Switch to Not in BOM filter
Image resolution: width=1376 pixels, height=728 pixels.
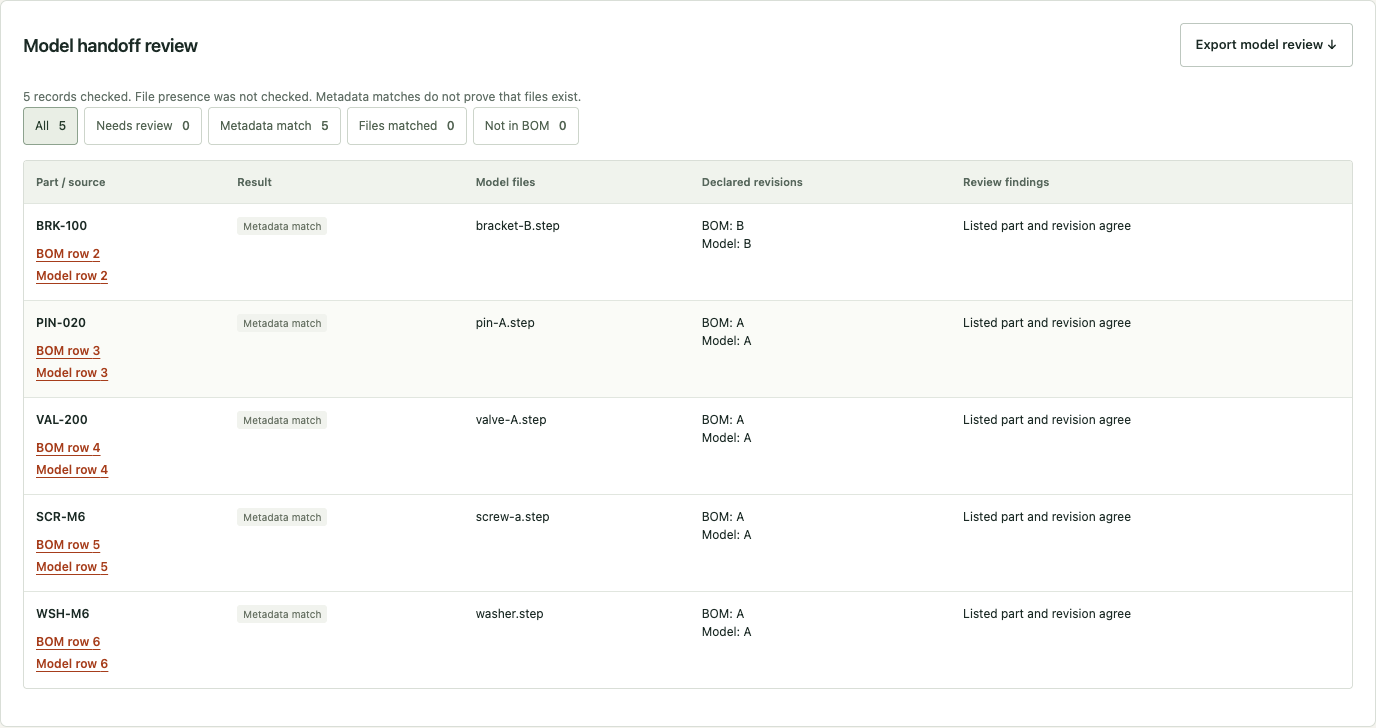[x=526, y=126]
